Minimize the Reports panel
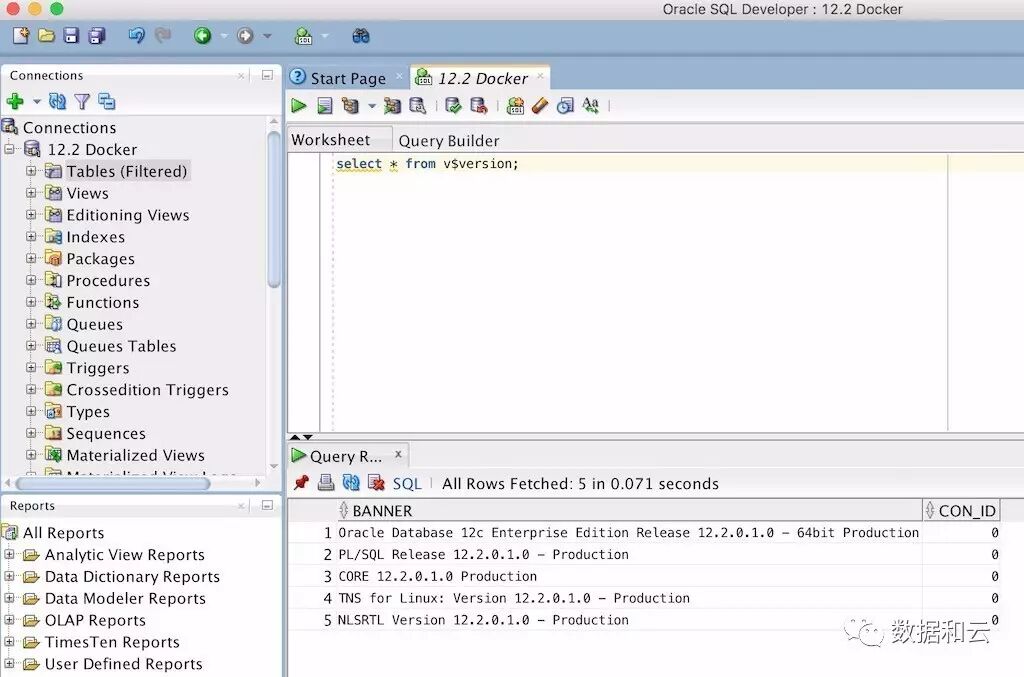This screenshot has width=1024, height=677. click(267, 505)
